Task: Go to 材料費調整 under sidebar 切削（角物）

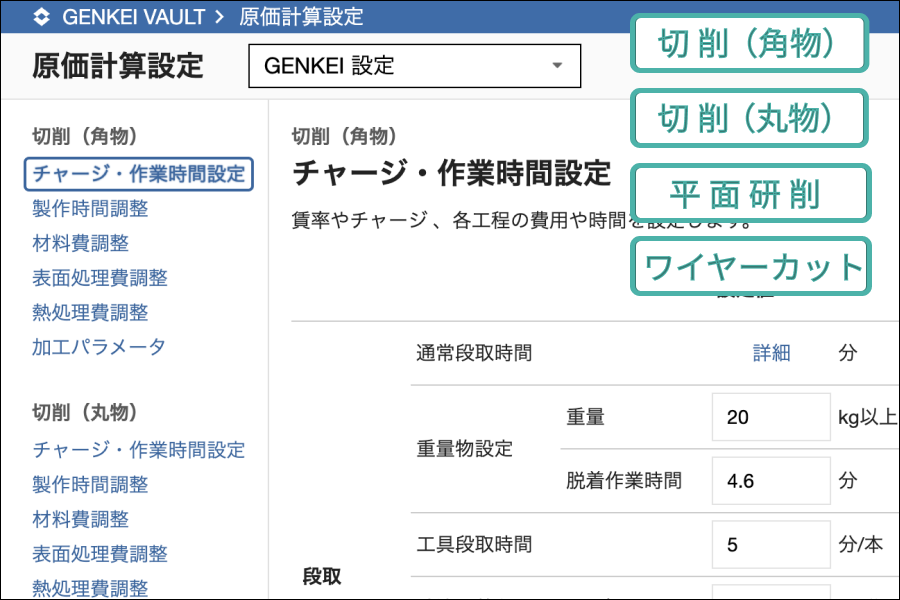Action: (80, 243)
